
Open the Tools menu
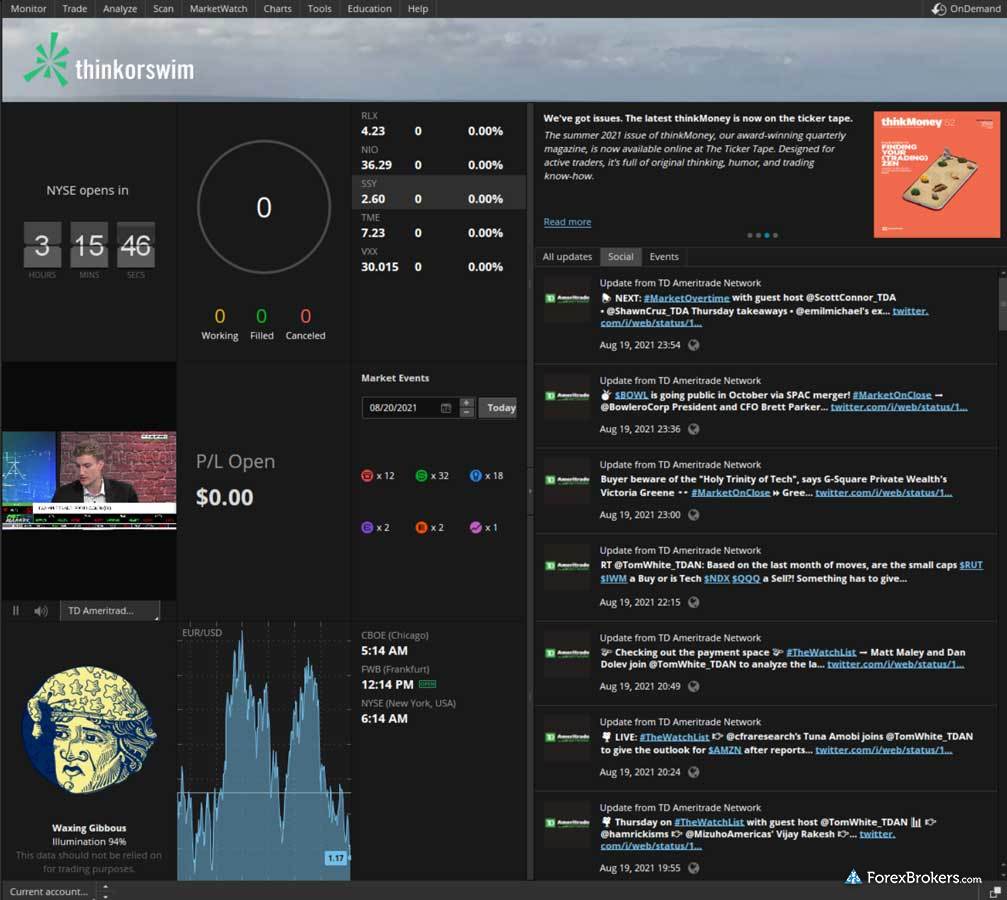point(319,8)
